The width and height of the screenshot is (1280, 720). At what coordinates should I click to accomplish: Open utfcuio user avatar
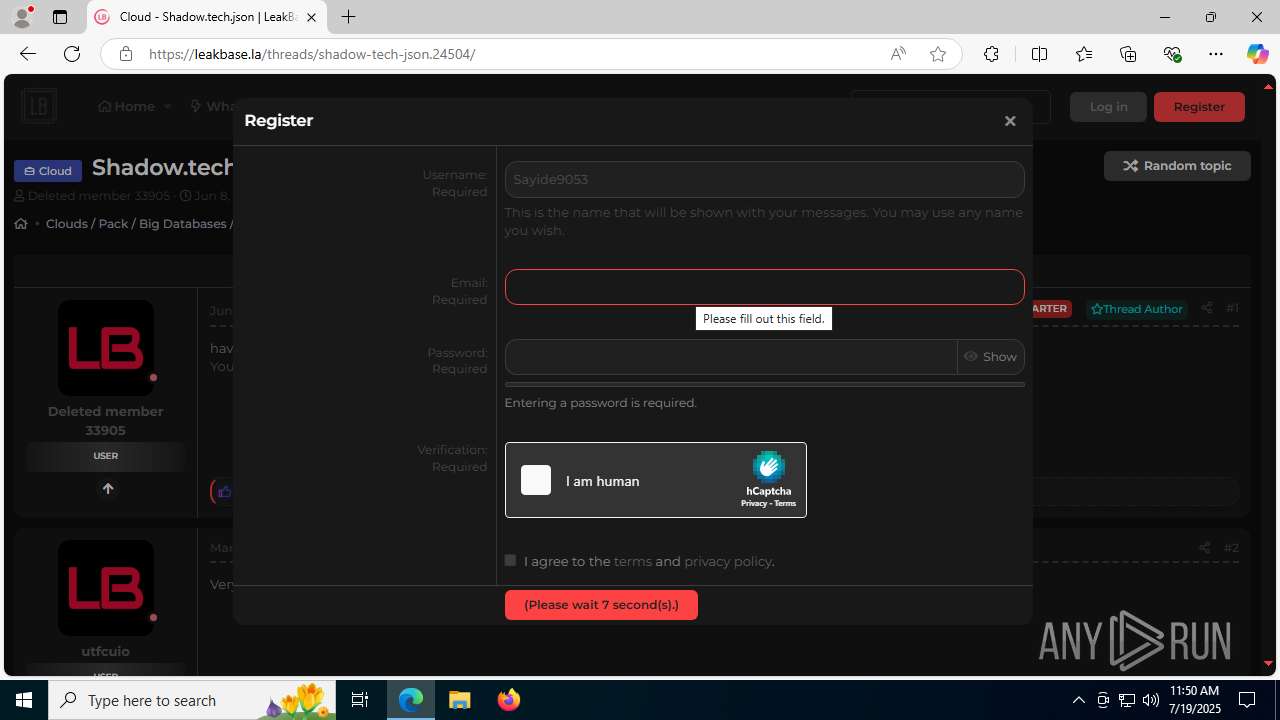coord(106,588)
